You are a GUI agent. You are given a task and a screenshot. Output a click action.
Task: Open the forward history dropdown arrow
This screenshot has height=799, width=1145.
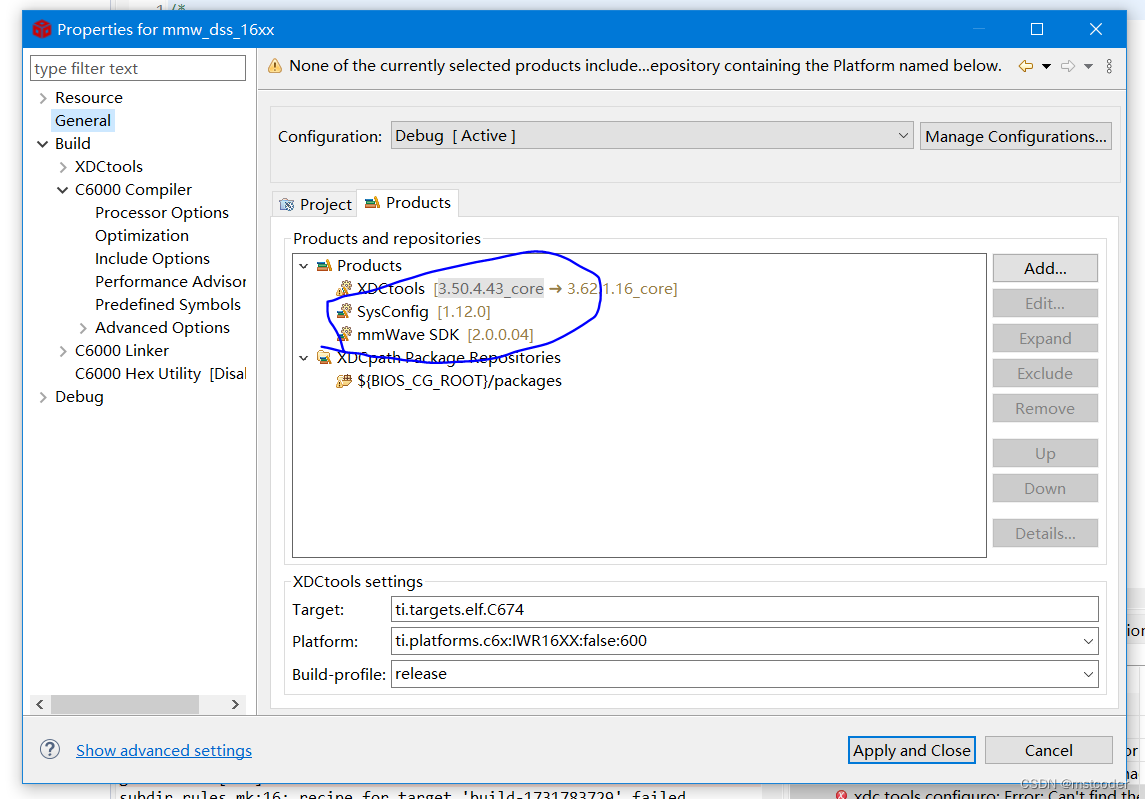tap(1088, 66)
